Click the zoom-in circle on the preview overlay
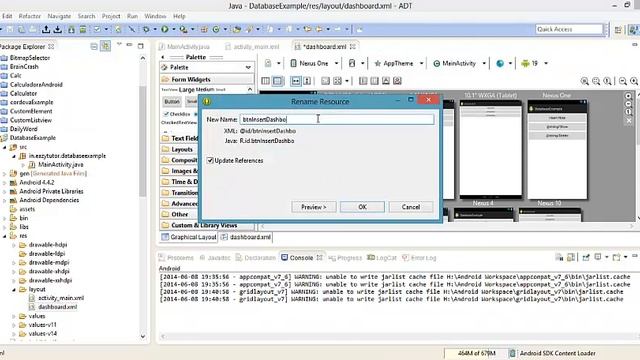640x360 pixels. tap(629, 96)
